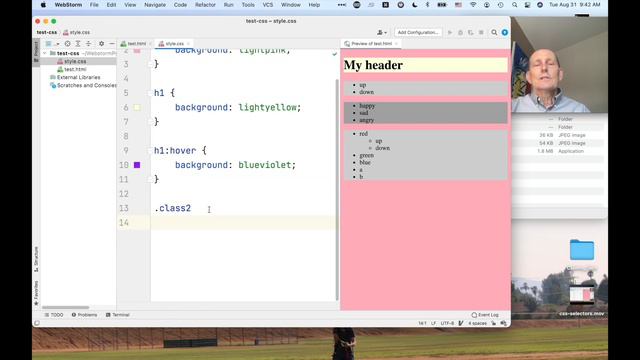
Task: Click fold end marker on line 7
Action: (150, 122)
